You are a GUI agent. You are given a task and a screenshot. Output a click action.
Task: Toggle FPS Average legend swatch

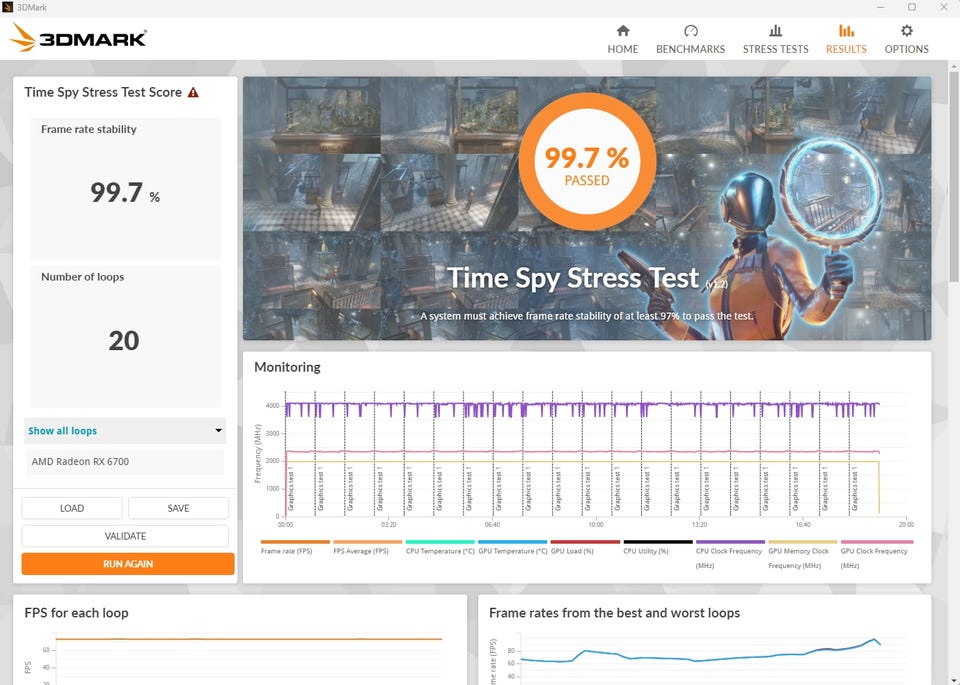pyautogui.click(x=367, y=542)
